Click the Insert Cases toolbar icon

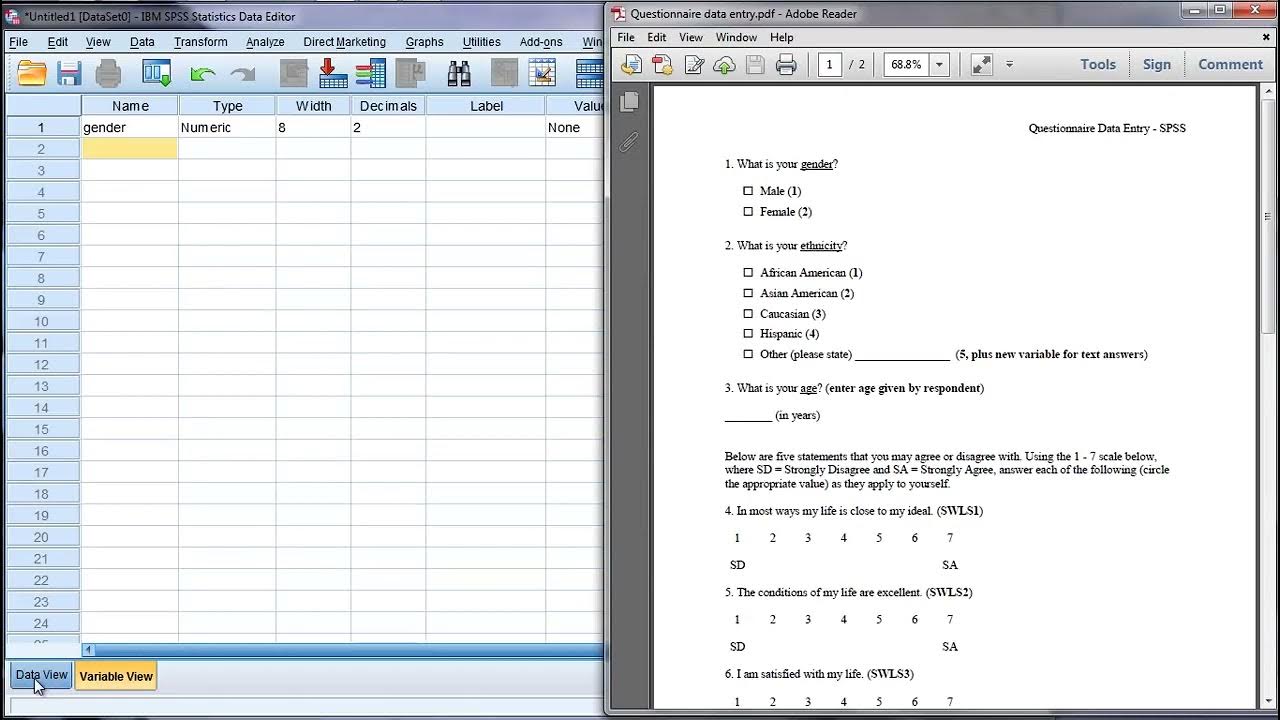(504, 73)
